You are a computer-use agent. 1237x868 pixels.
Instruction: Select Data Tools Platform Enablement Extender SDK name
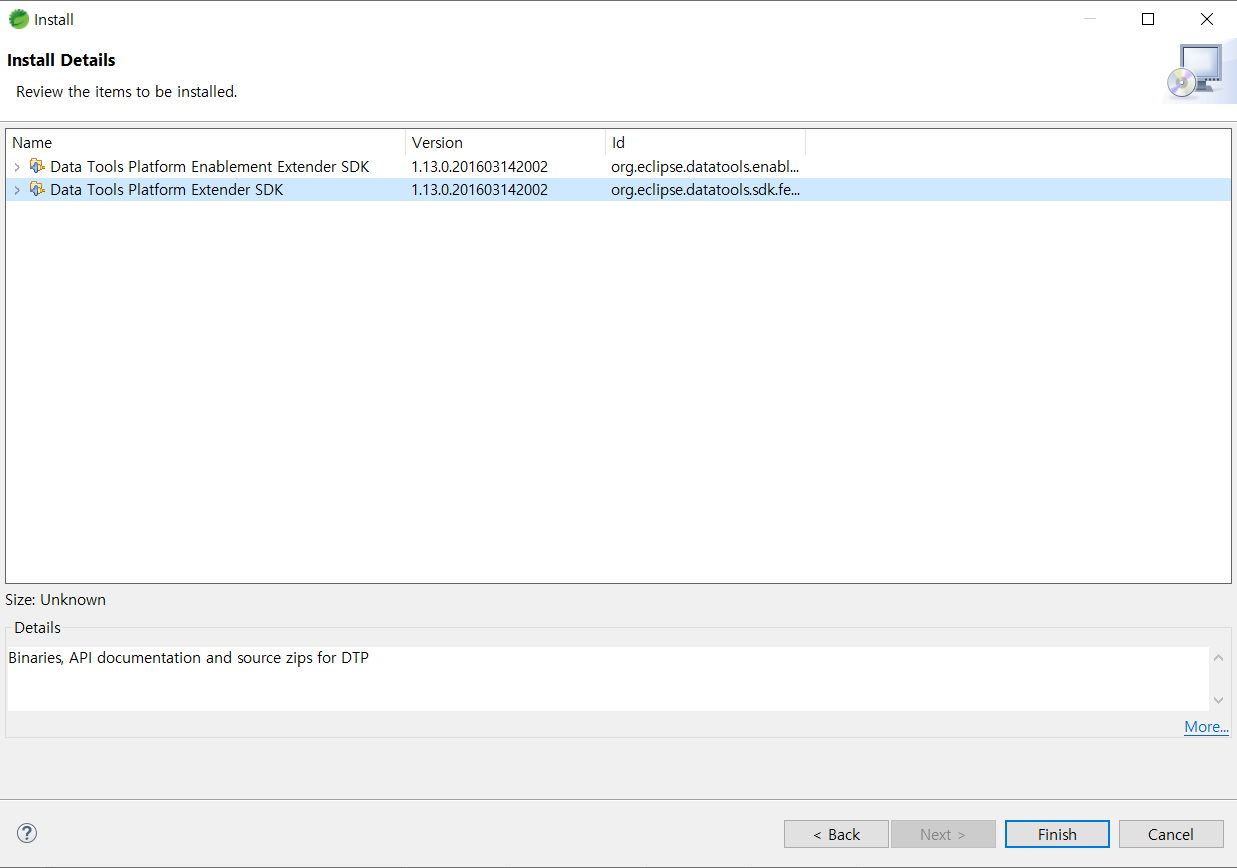pos(210,167)
